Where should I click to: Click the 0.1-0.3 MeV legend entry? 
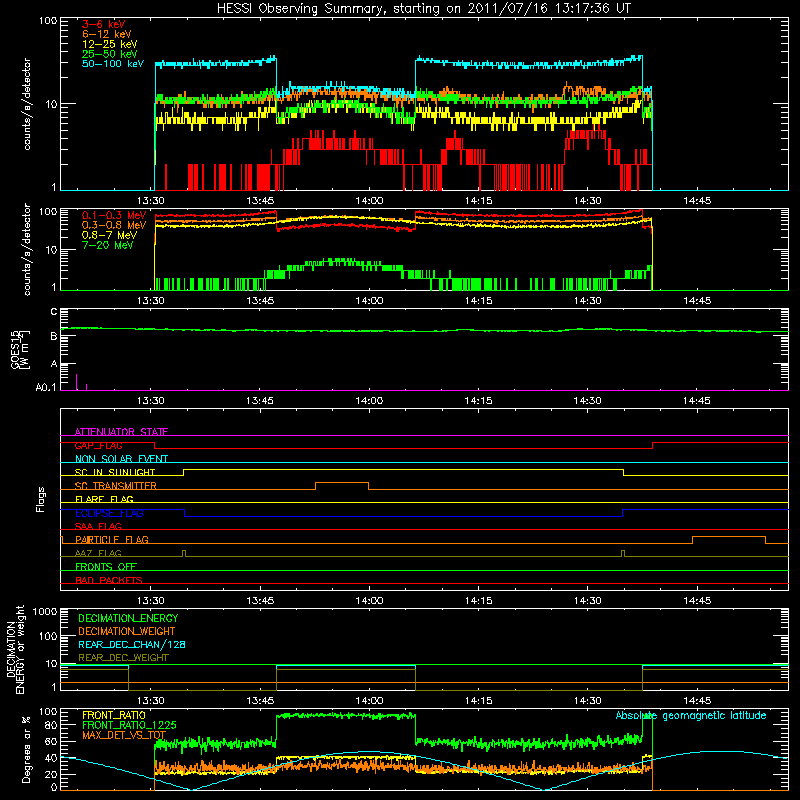114,215
